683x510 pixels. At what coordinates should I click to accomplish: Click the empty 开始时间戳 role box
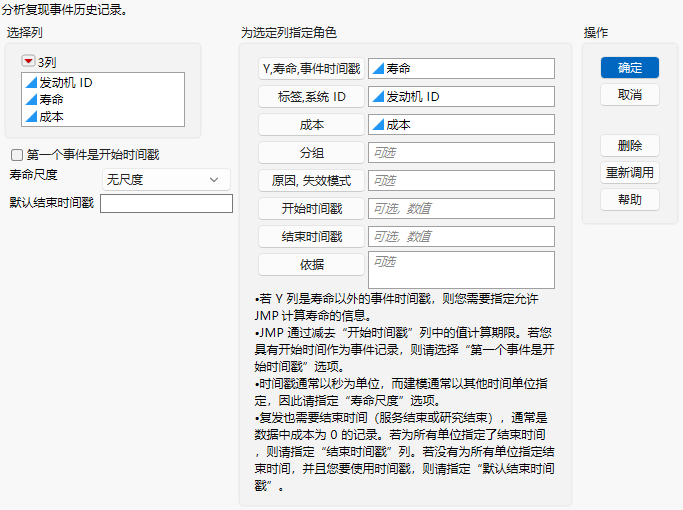461,208
